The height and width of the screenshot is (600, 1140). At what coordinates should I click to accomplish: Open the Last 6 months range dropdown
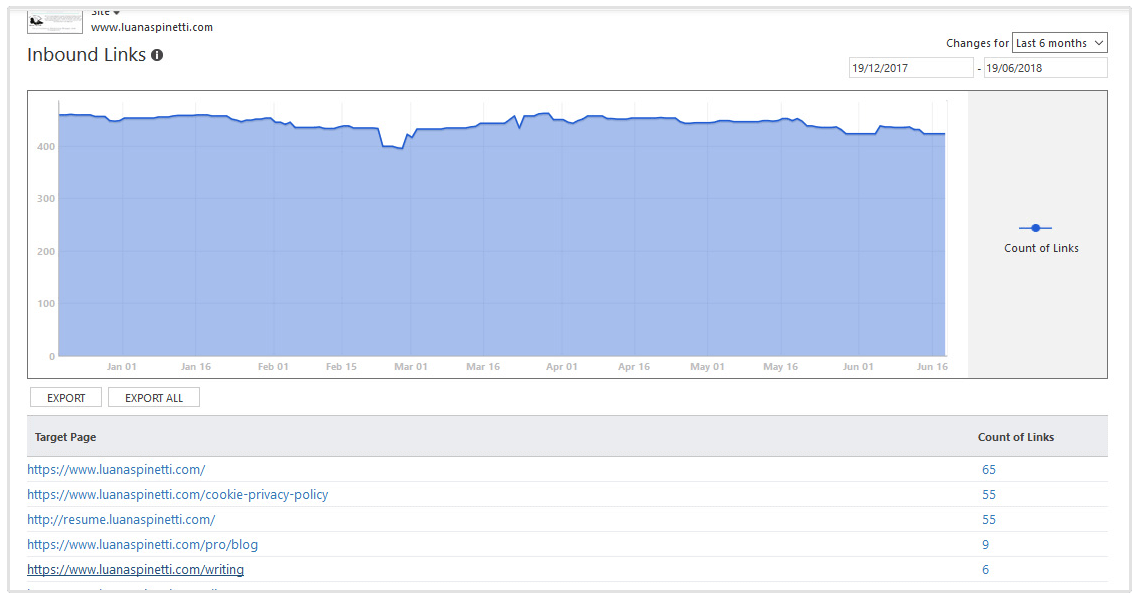pos(1059,43)
